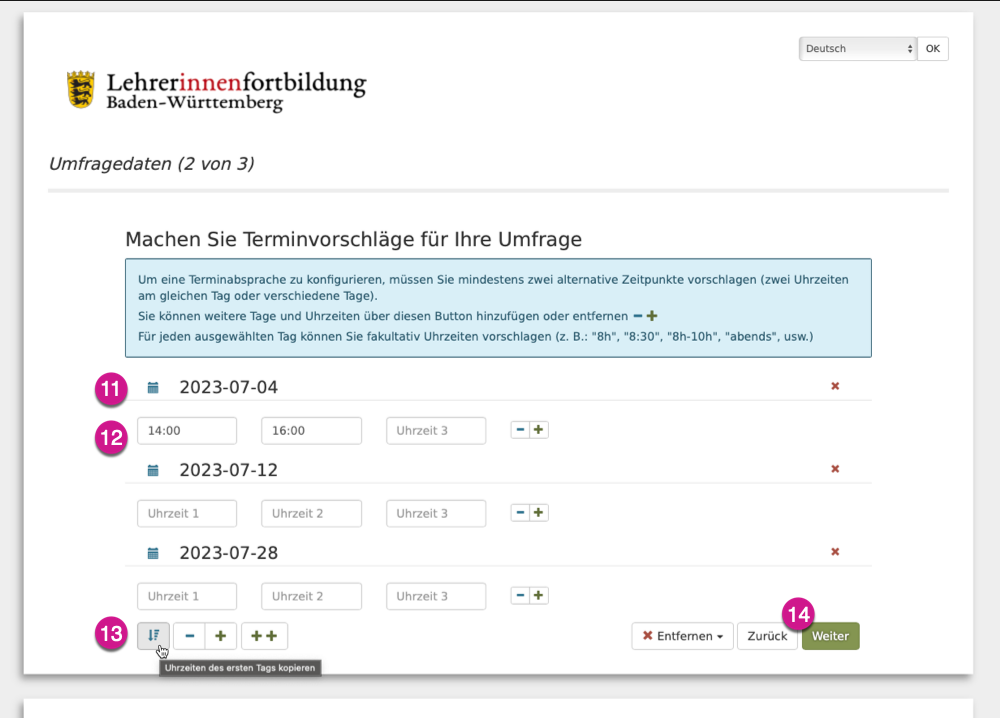Click Uhrzeit 3 field under 2023-07-04
The image size is (1000, 718).
click(436, 431)
